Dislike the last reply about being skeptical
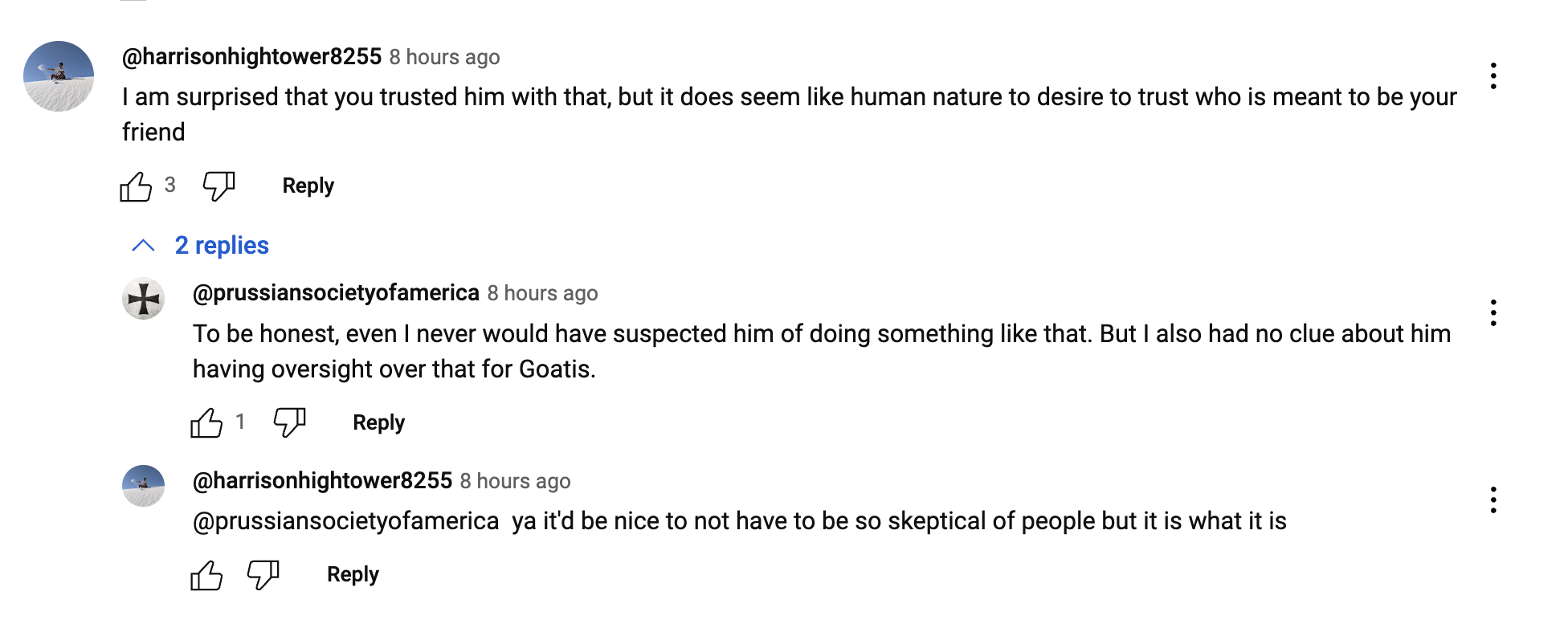1568x620 pixels. (x=263, y=575)
